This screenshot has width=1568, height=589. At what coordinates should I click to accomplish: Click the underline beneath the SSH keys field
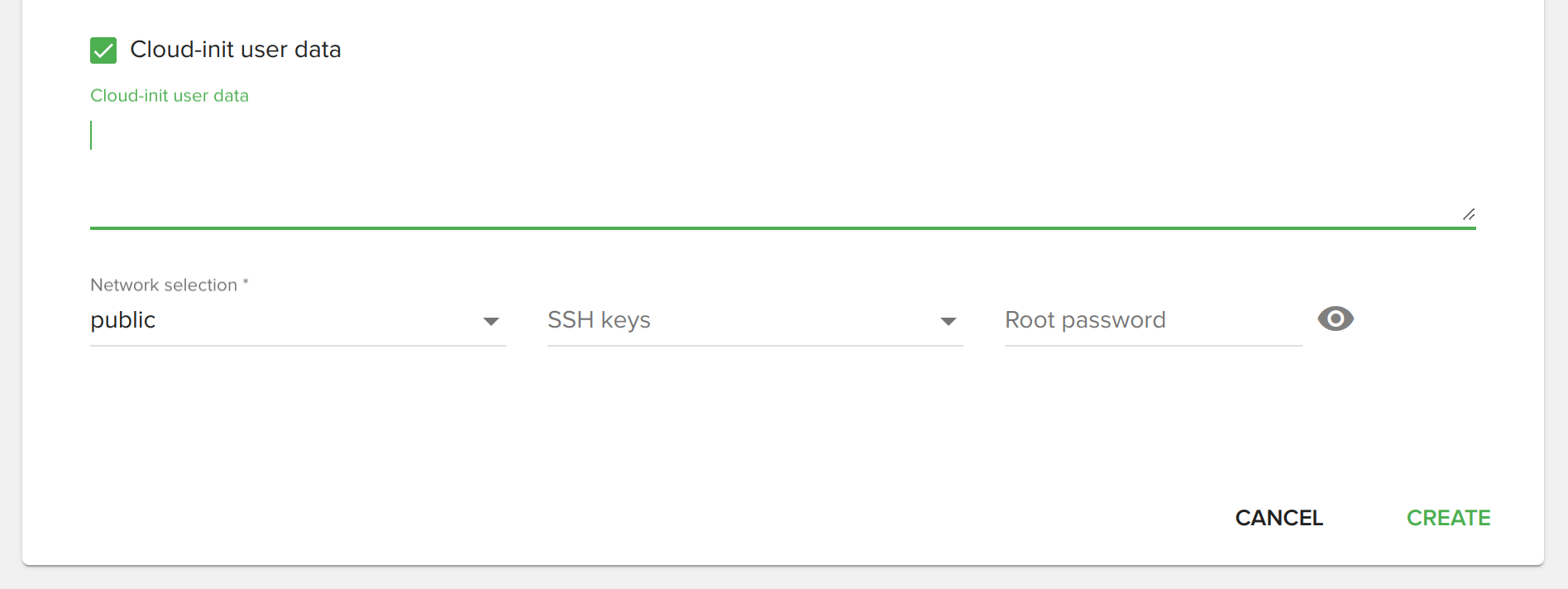coord(755,345)
